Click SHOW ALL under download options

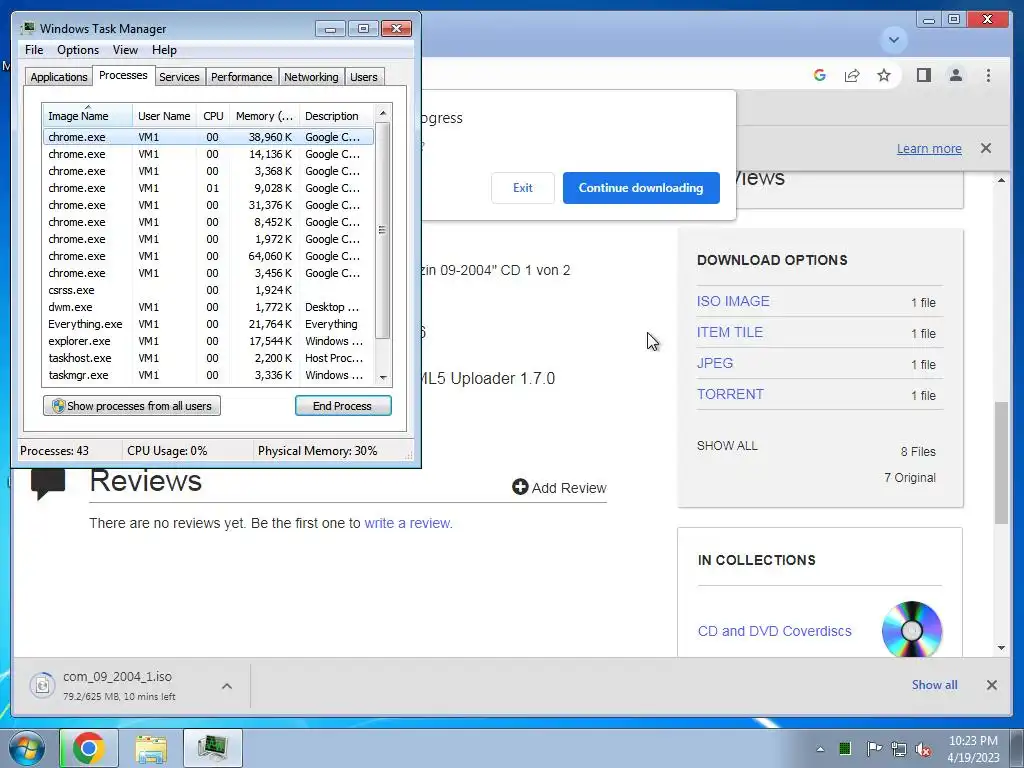pos(727,445)
